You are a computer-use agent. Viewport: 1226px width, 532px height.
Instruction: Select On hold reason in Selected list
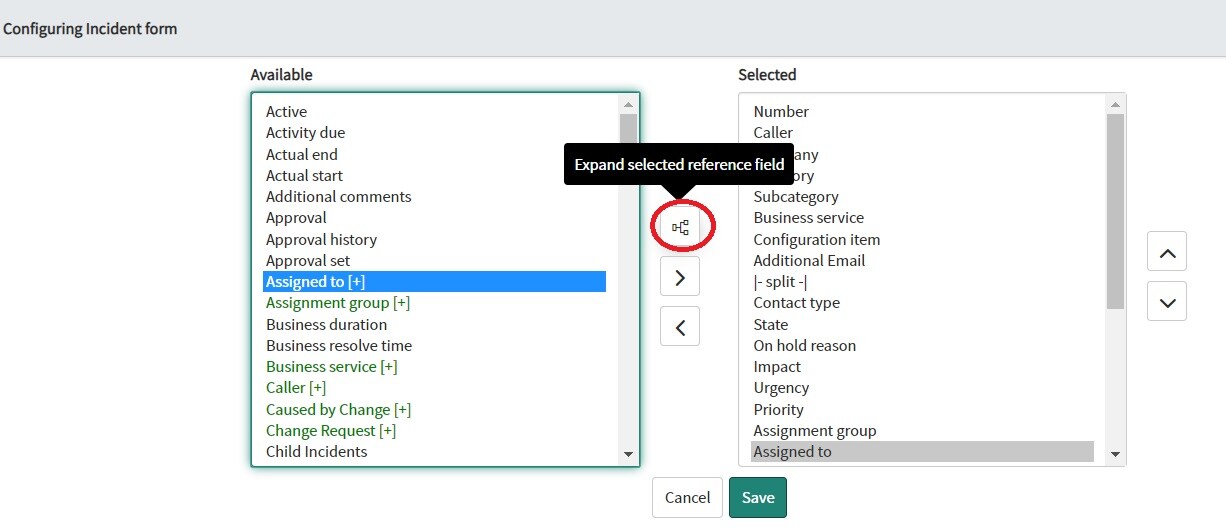(922, 346)
